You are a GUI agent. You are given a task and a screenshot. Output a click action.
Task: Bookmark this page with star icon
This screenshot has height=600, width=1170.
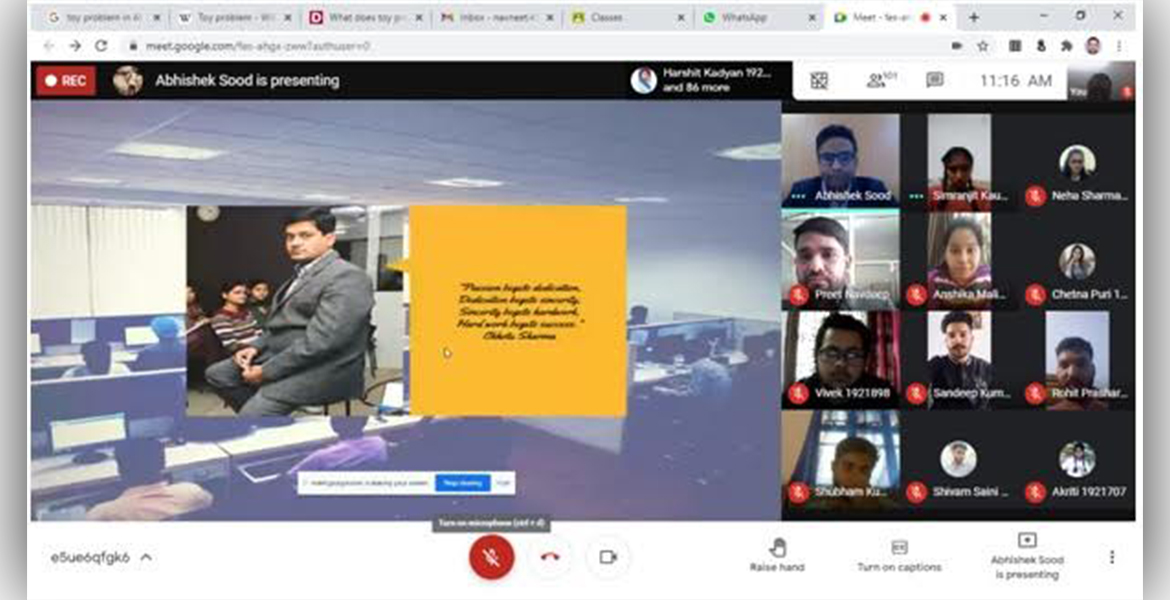[983, 46]
